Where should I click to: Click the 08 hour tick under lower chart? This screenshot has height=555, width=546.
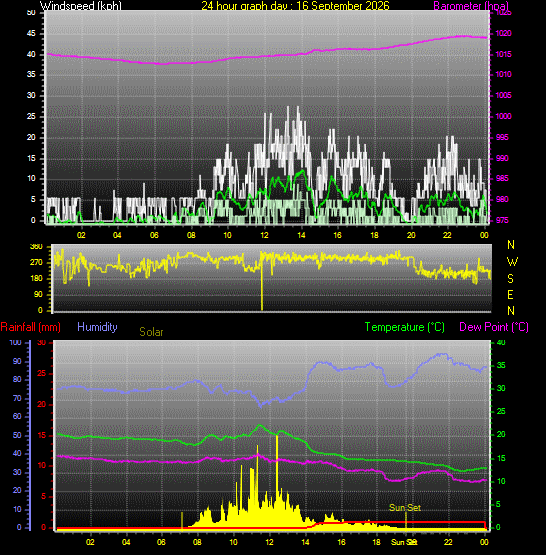197,542
